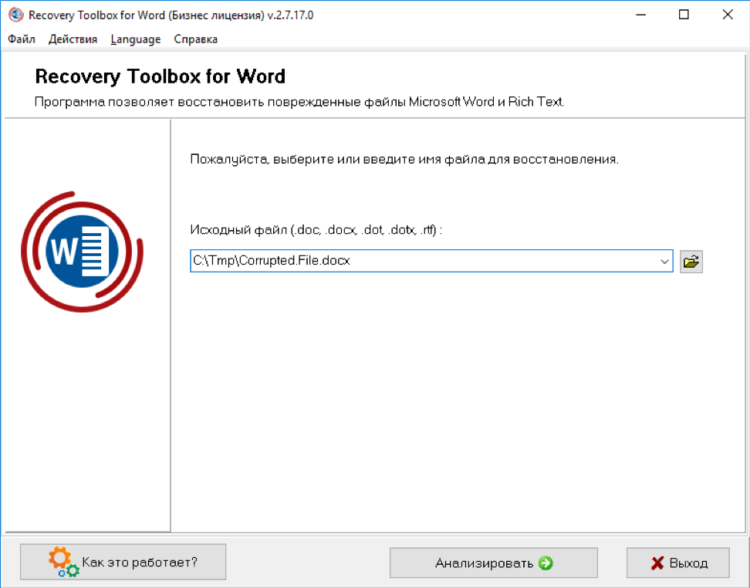The image size is (750, 588).
Task: Open the Language menu
Action: 135,39
